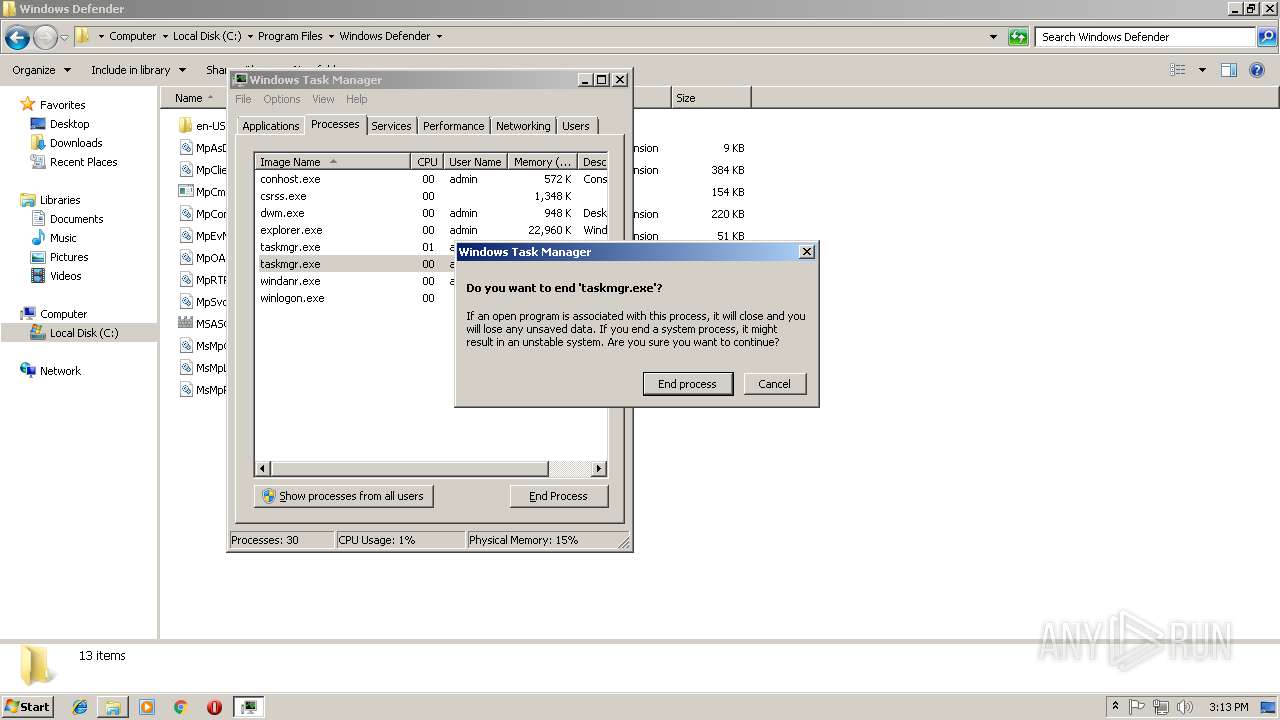Select Videos library
Viewport: 1280px width, 720px height.
65,276
